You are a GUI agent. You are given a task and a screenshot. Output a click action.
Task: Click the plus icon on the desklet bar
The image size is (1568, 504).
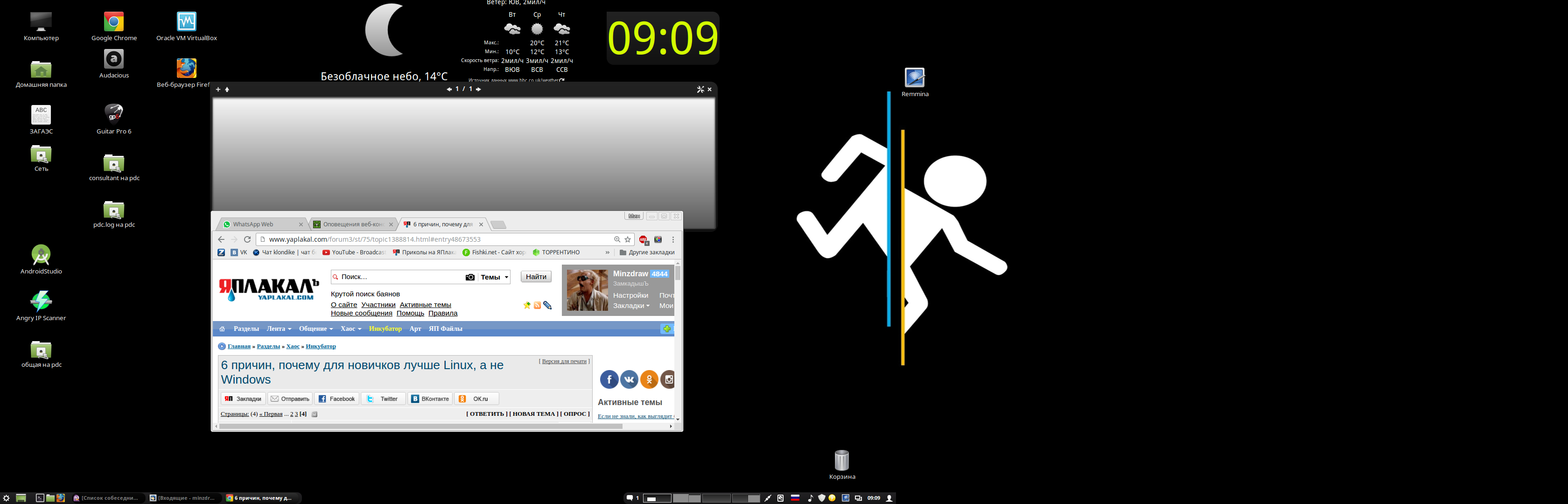coord(218,90)
